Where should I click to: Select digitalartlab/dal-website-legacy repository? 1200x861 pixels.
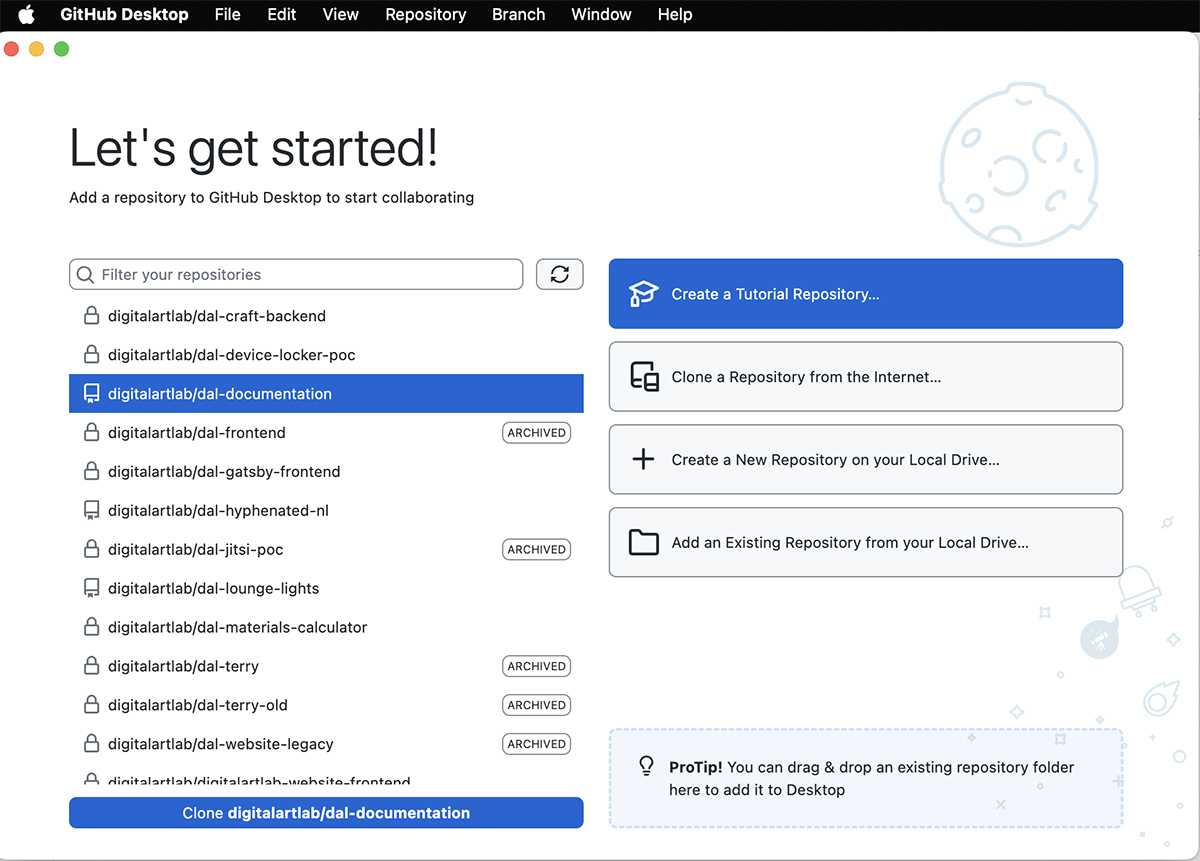pos(326,745)
